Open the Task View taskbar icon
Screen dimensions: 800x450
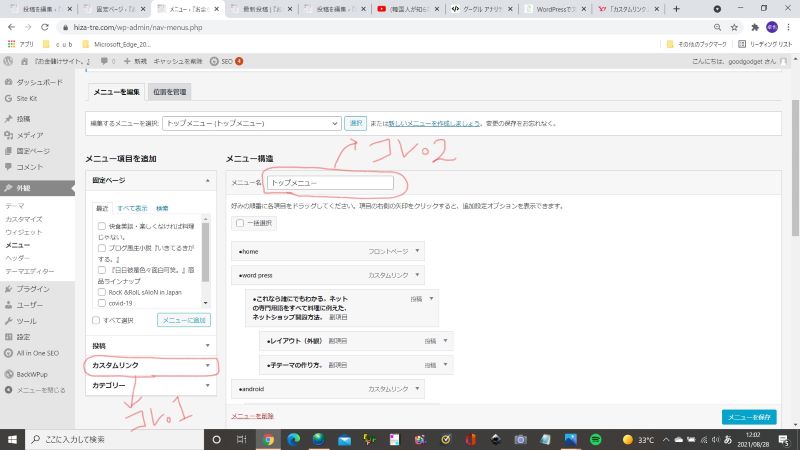241,439
